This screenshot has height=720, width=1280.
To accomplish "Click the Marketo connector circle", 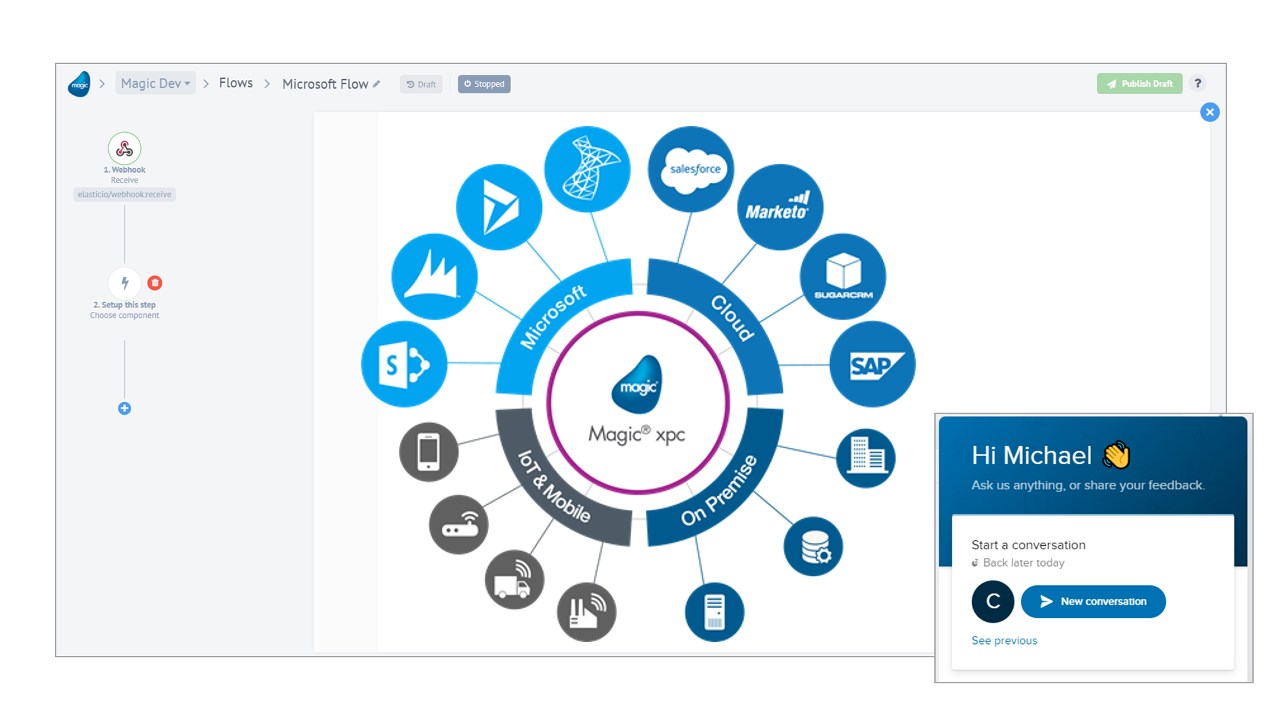I will pos(780,208).
